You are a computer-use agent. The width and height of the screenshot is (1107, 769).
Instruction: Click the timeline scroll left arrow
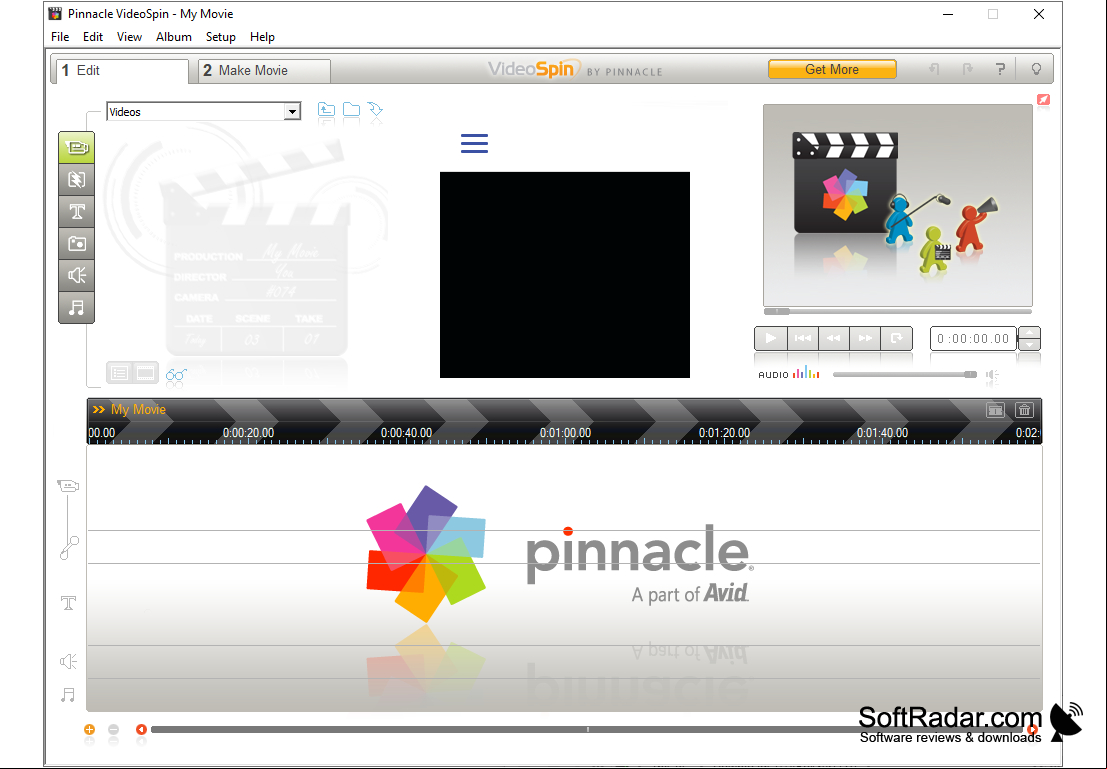click(x=141, y=729)
